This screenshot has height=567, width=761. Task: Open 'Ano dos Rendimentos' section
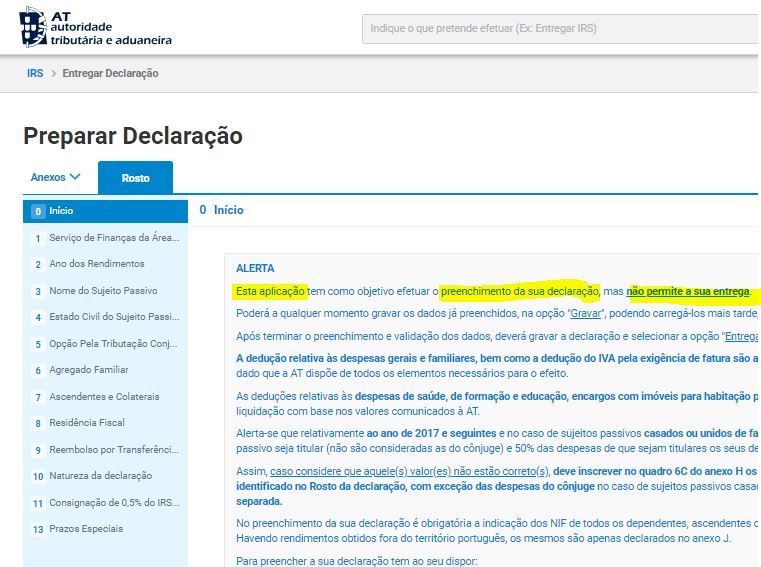click(105, 264)
